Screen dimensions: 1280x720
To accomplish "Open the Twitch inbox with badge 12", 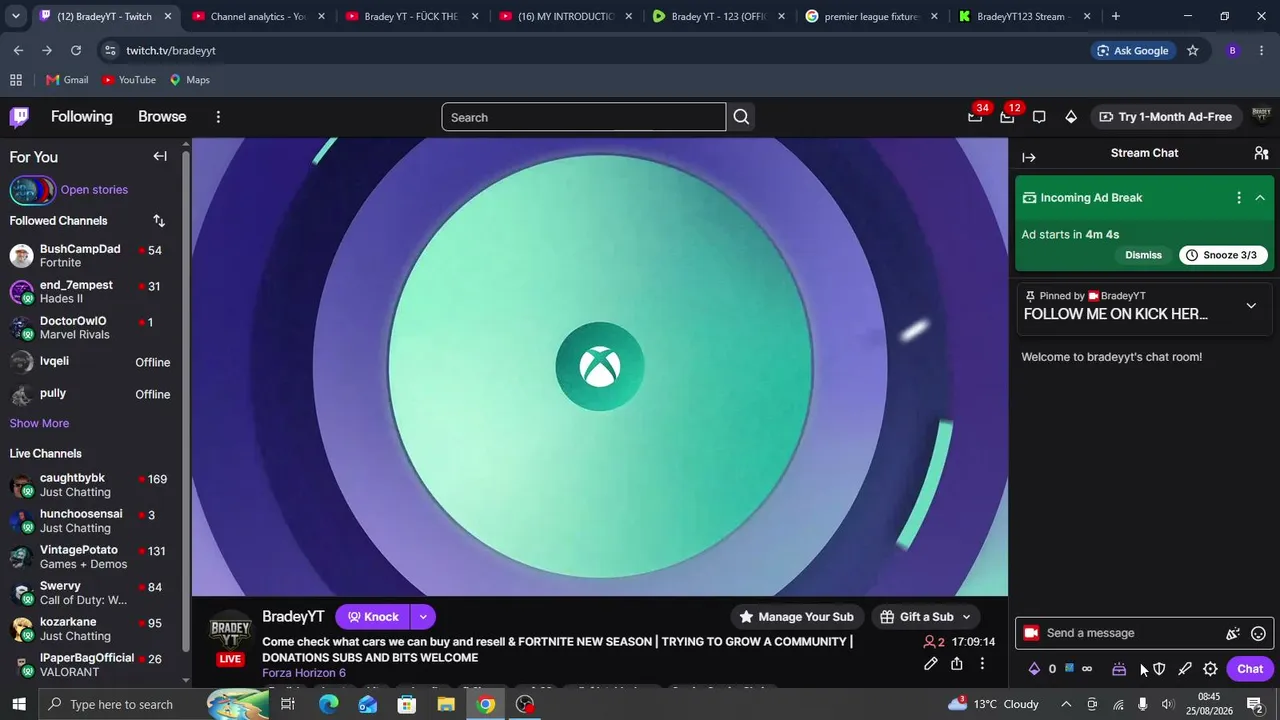I will tap(1007, 117).
